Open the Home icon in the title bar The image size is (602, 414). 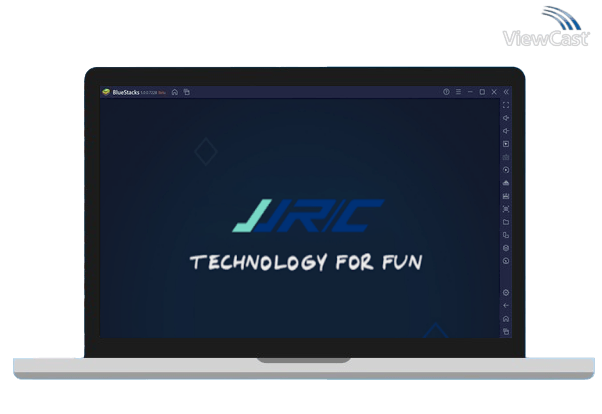pyautogui.click(x=175, y=92)
